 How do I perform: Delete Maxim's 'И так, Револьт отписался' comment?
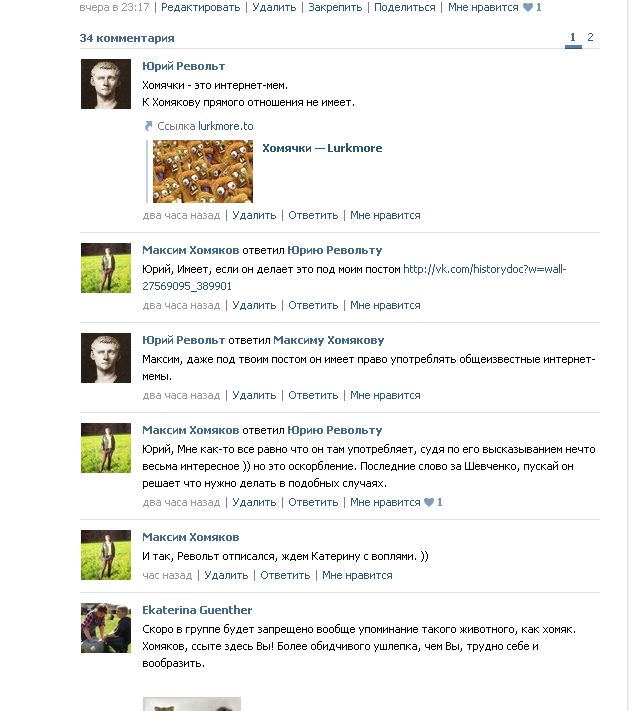(x=226, y=575)
